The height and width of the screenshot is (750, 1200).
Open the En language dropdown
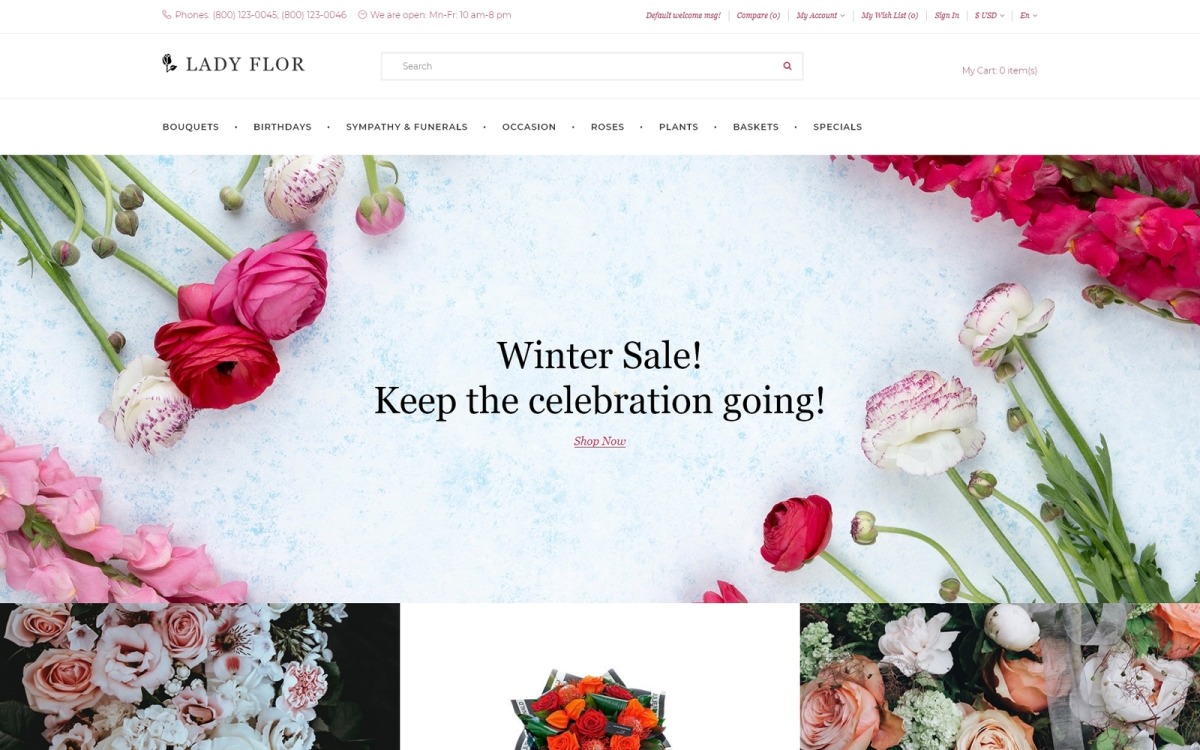point(1029,16)
